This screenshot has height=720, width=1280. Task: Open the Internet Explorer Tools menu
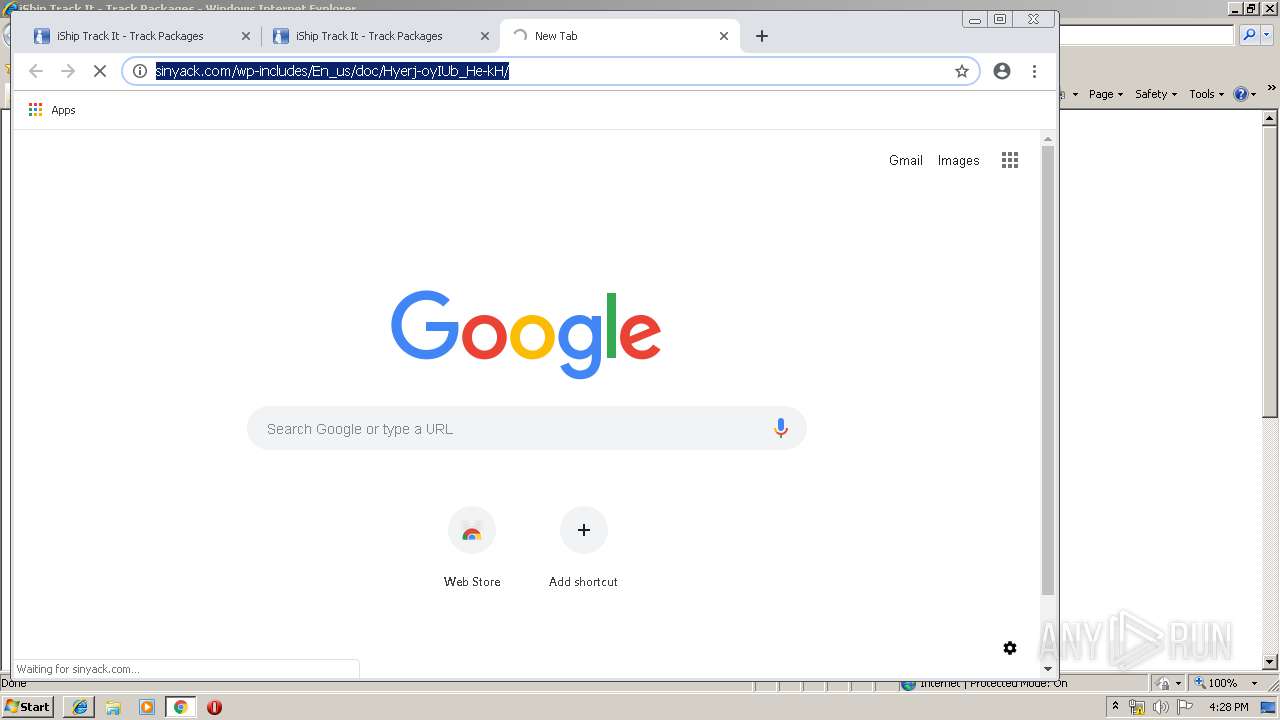pyautogui.click(x=1207, y=94)
